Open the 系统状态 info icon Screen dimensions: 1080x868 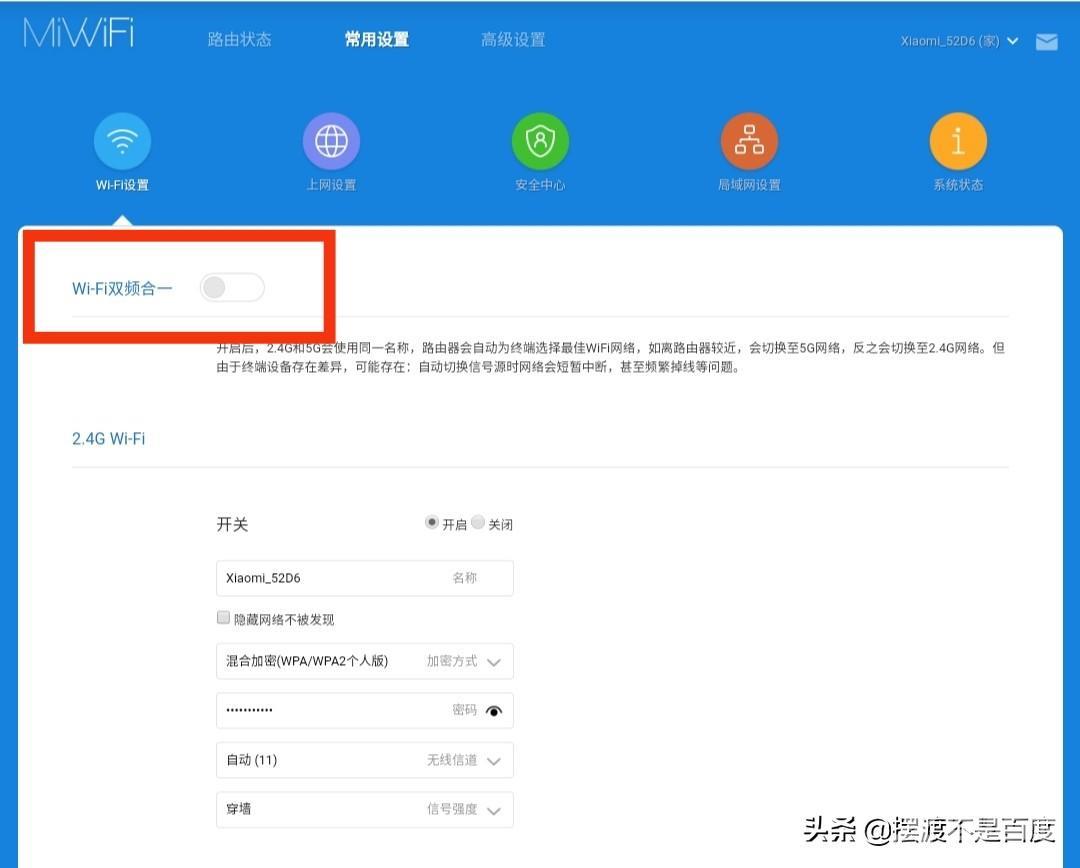pos(958,142)
